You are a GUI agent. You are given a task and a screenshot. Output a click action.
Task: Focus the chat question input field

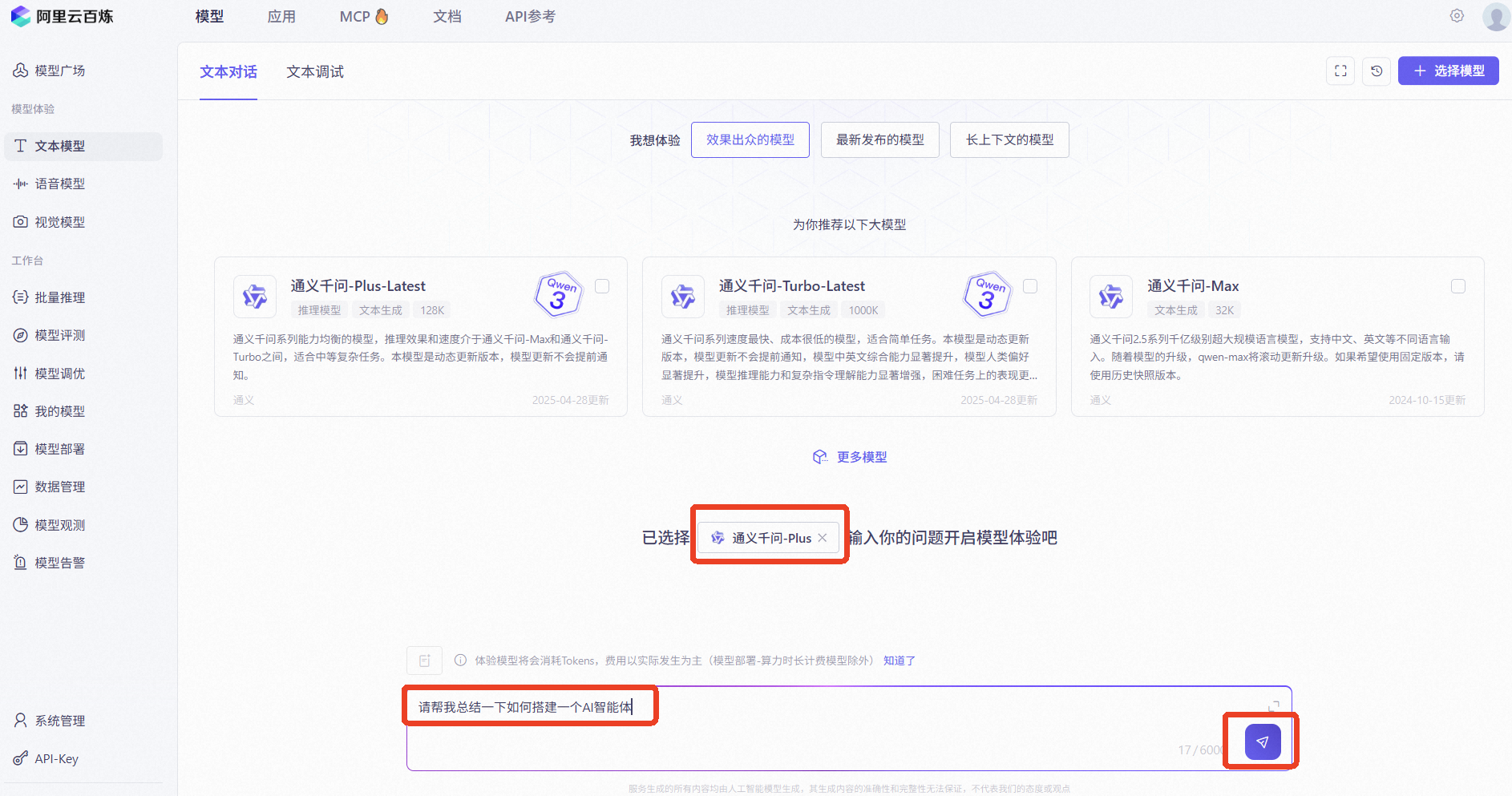pyautogui.click(x=849, y=729)
